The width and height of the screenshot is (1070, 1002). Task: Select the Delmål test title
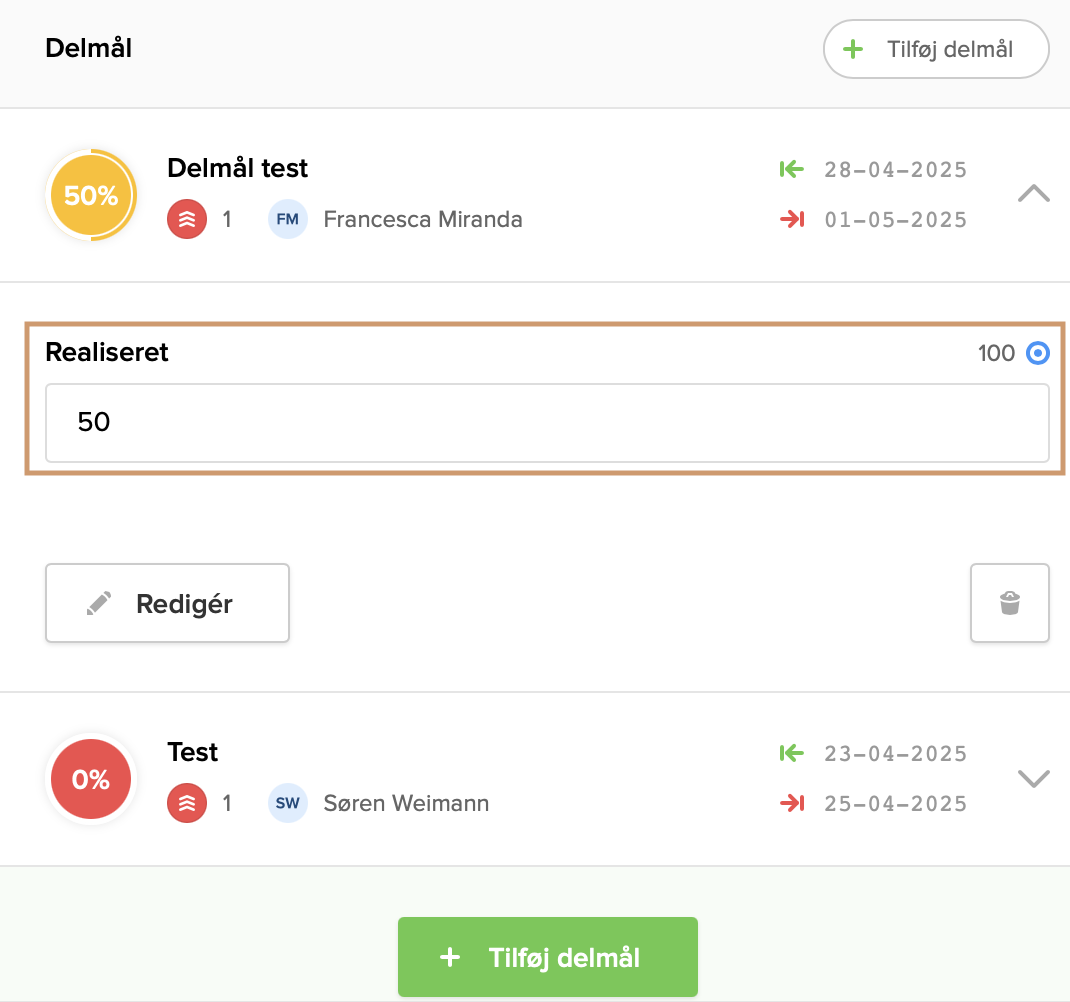click(238, 168)
